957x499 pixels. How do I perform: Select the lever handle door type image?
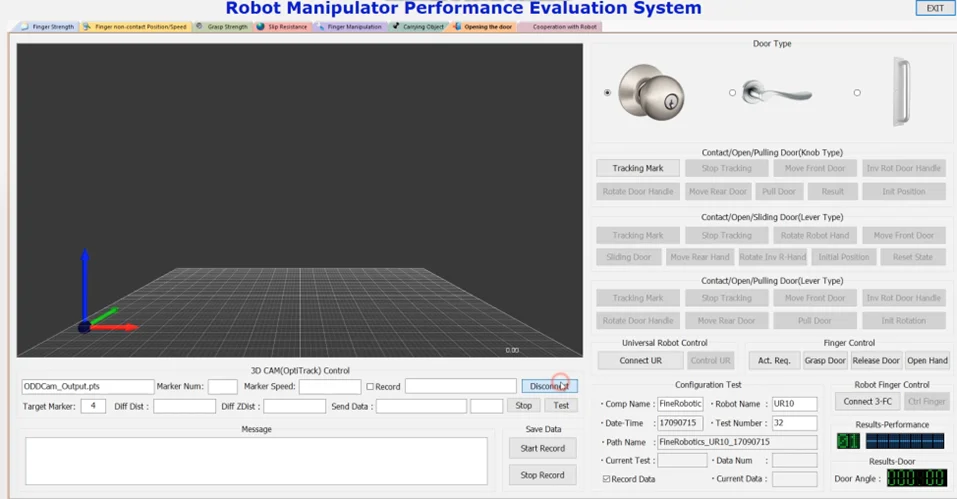click(777, 93)
